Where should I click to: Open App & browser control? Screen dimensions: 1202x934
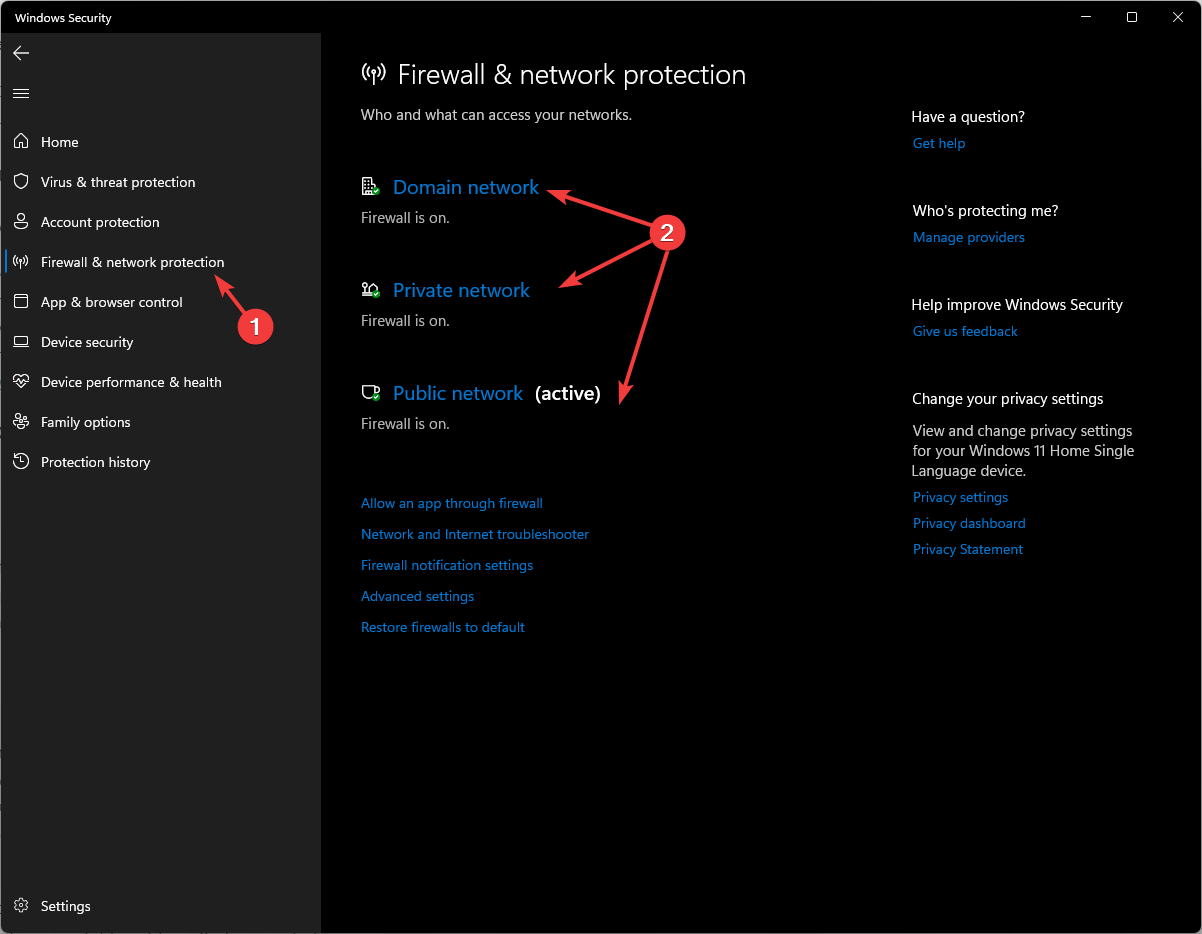tap(112, 302)
